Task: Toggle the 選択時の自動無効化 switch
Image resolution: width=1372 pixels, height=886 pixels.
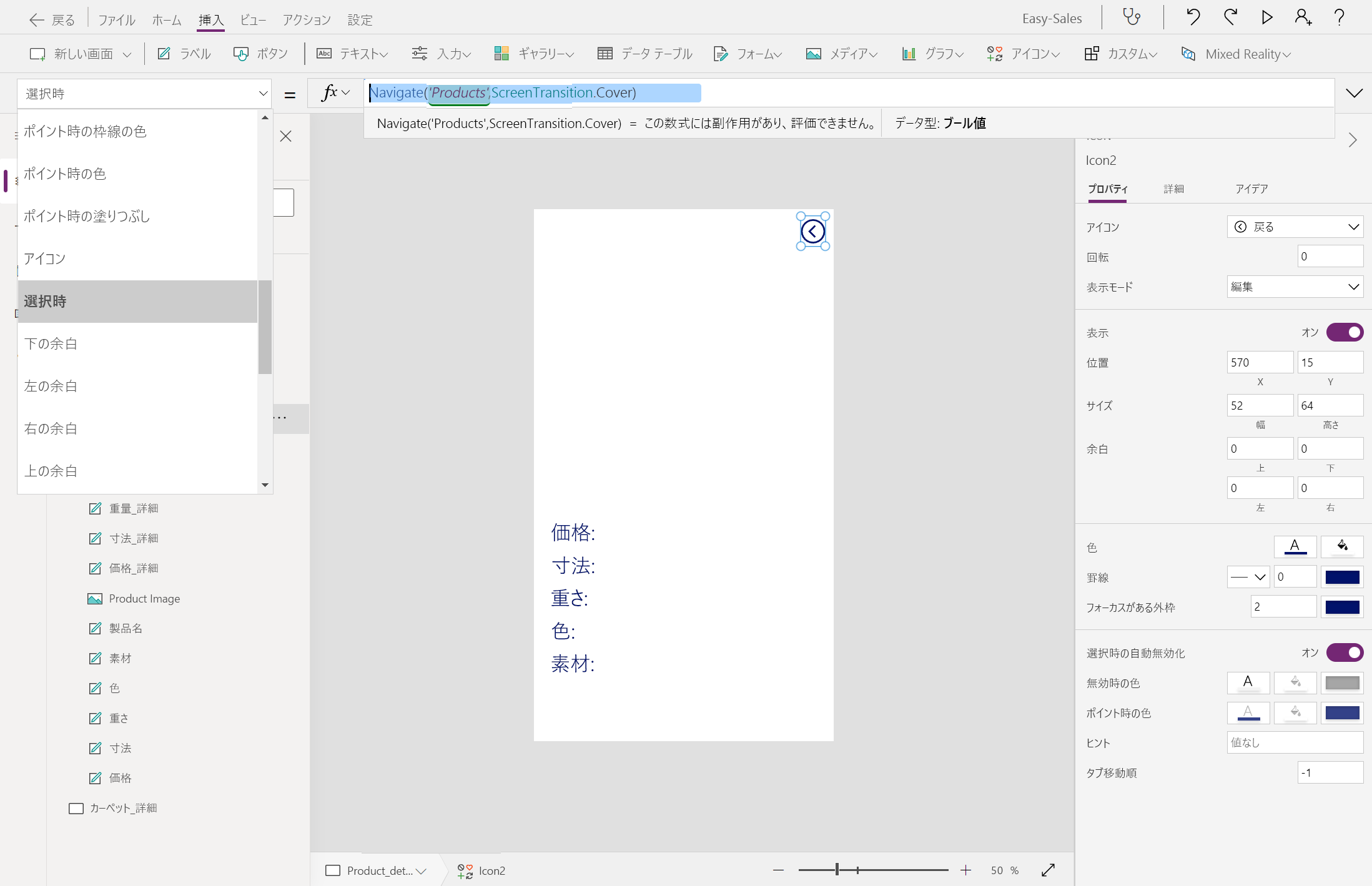Action: (x=1345, y=652)
